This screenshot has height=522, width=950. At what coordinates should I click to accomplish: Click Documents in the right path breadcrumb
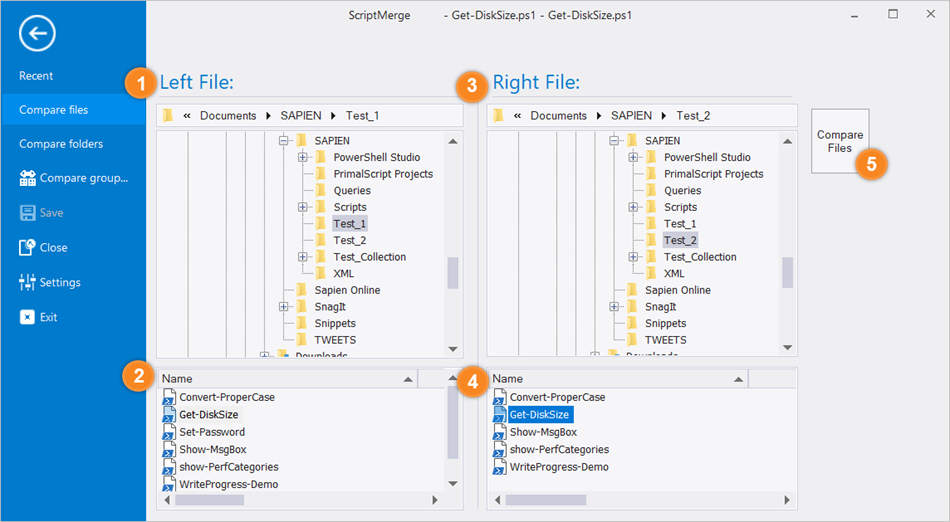(x=559, y=116)
